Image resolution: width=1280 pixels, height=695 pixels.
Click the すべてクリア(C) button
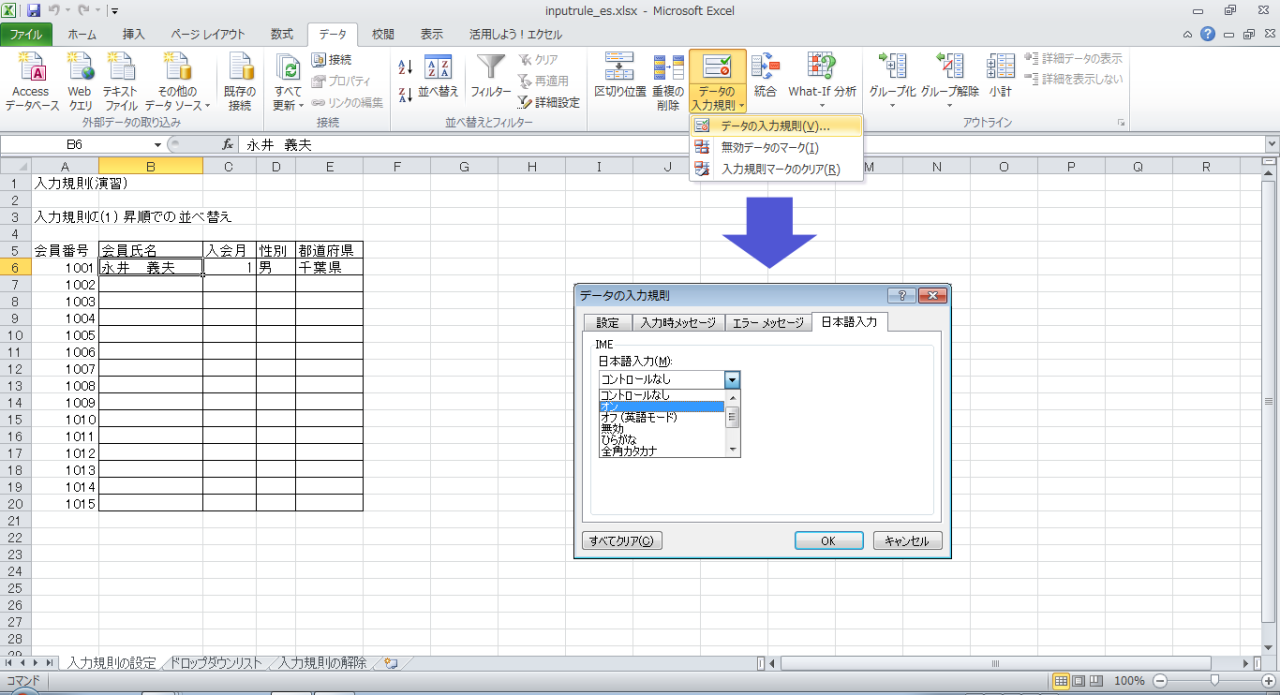click(622, 541)
